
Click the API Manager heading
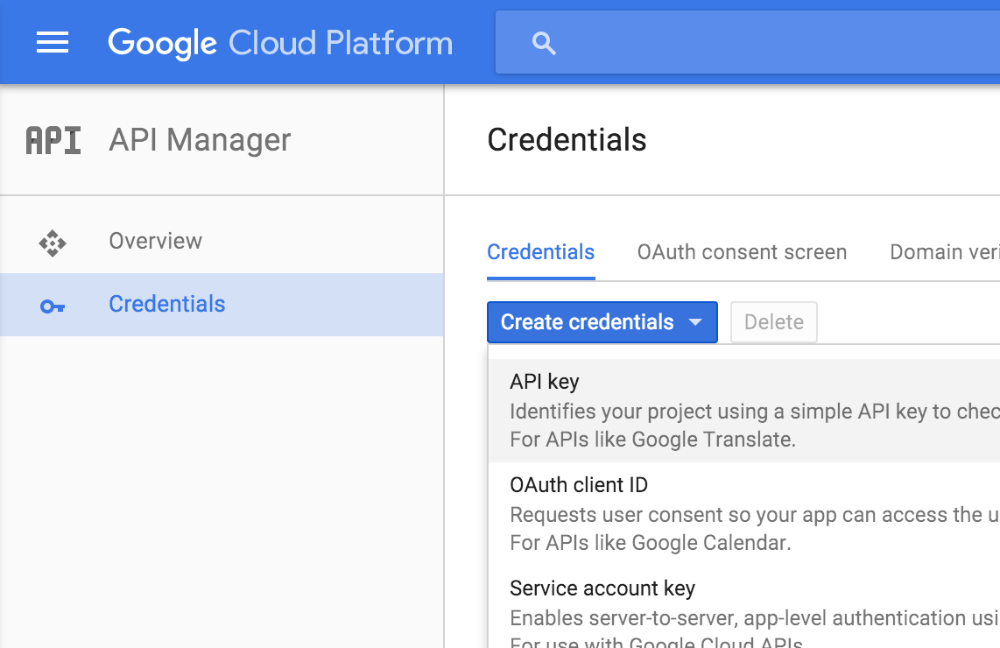pos(200,140)
